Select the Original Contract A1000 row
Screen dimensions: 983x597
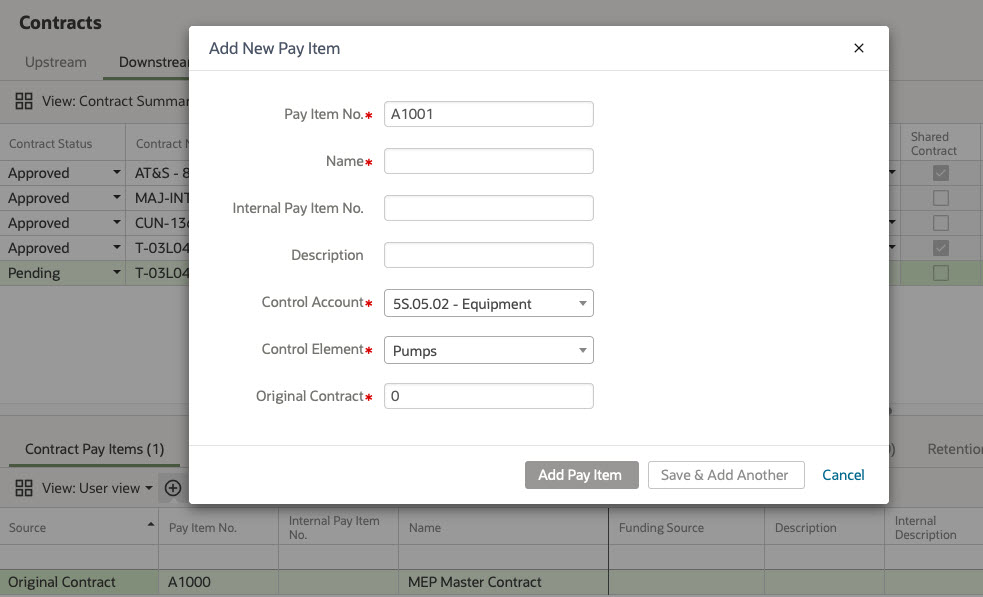coord(492,582)
